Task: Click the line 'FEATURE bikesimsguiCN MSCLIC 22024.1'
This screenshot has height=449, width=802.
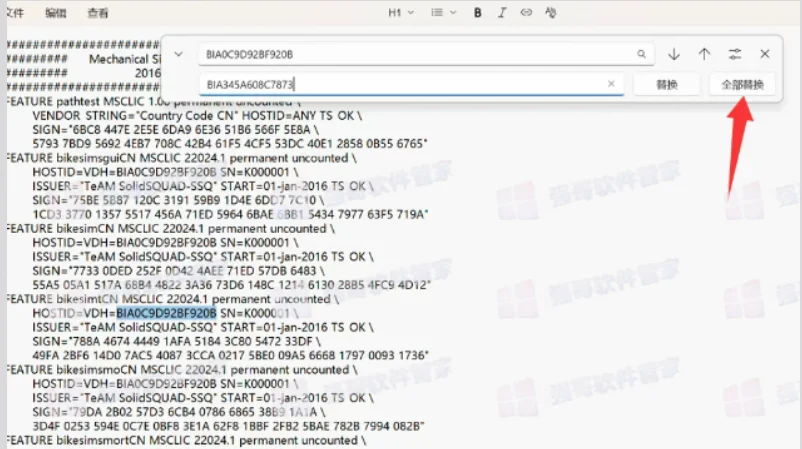Action: (x=182, y=158)
